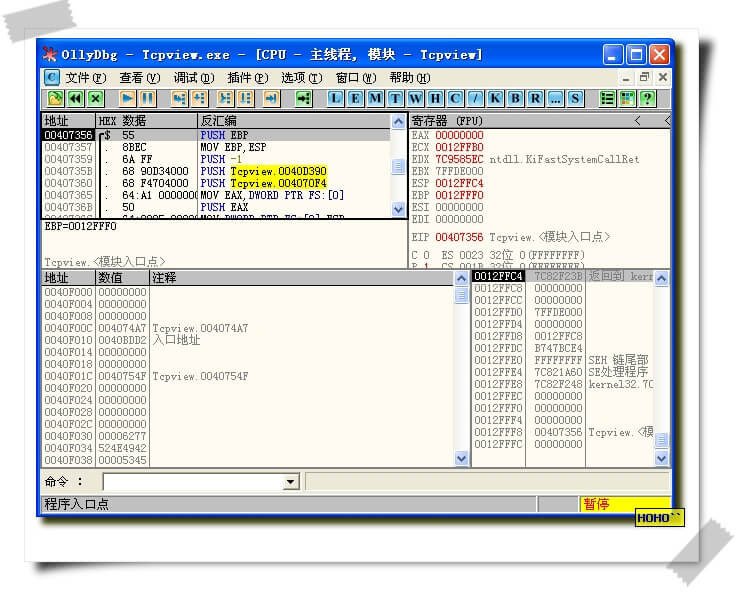Viewport: 739px width, 592px height.
Task: Click the green Help question mark icon
Action: tap(648, 99)
